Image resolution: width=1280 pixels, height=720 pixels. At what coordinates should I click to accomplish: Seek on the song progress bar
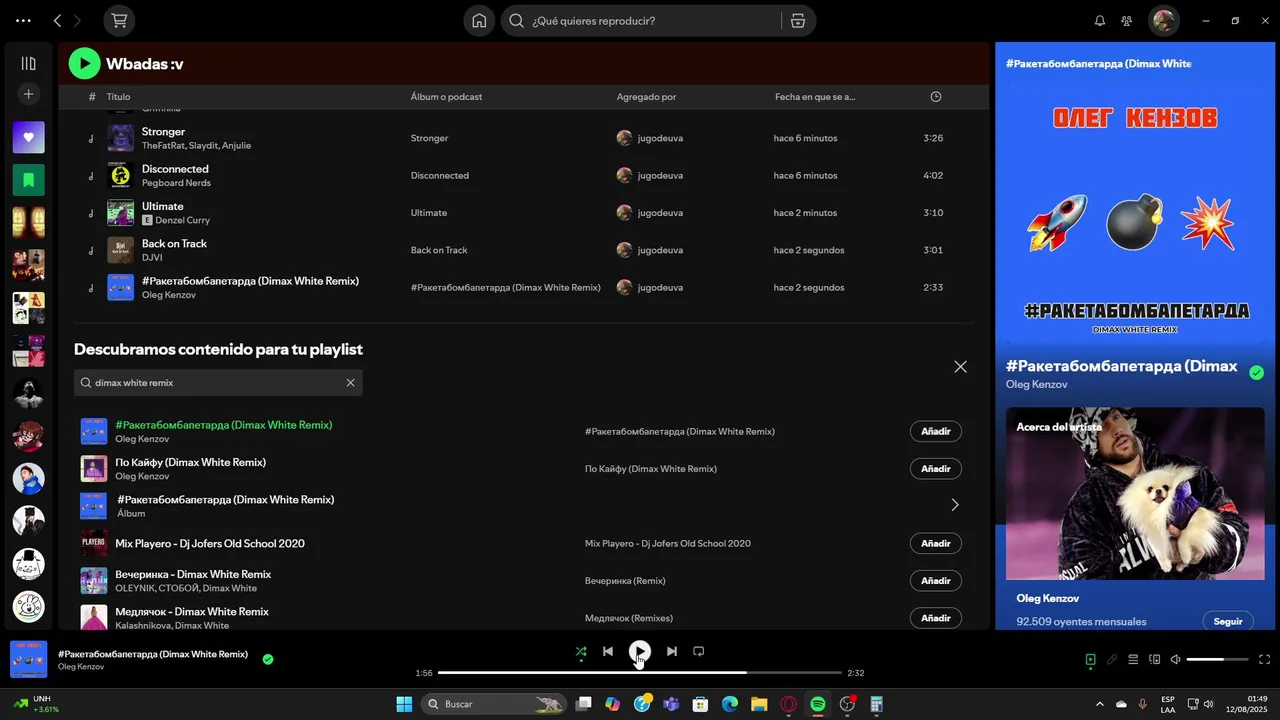[x=640, y=673]
